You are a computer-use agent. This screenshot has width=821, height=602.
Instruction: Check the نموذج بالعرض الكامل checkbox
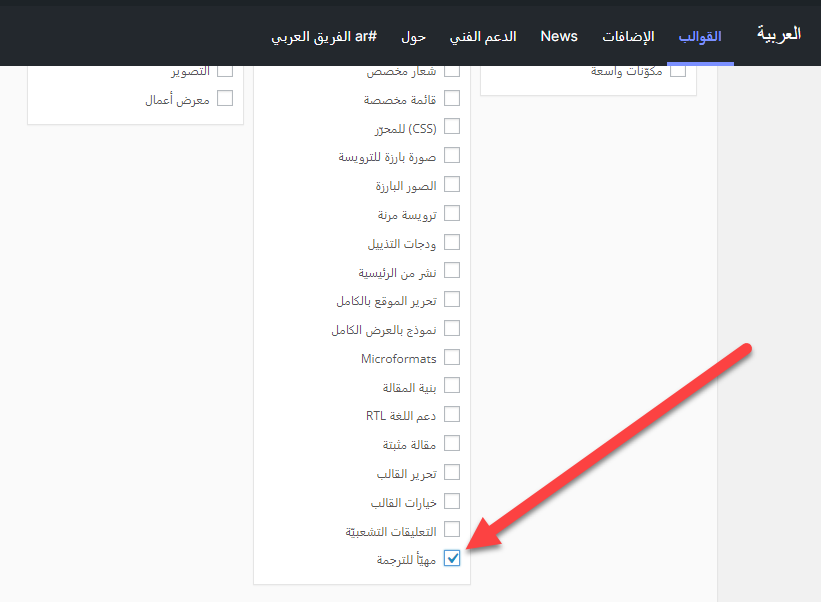[x=452, y=328]
